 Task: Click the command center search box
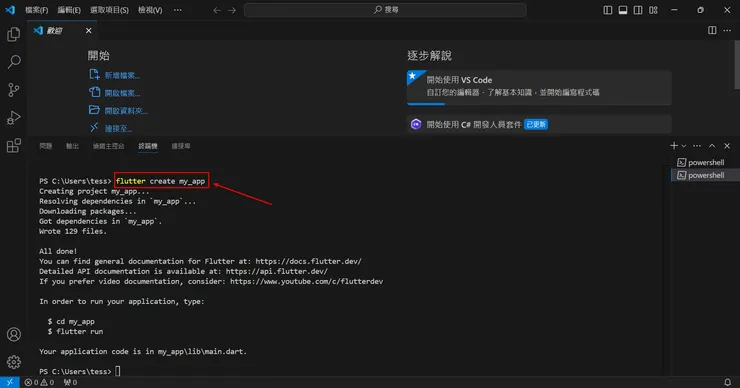tap(385, 10)
